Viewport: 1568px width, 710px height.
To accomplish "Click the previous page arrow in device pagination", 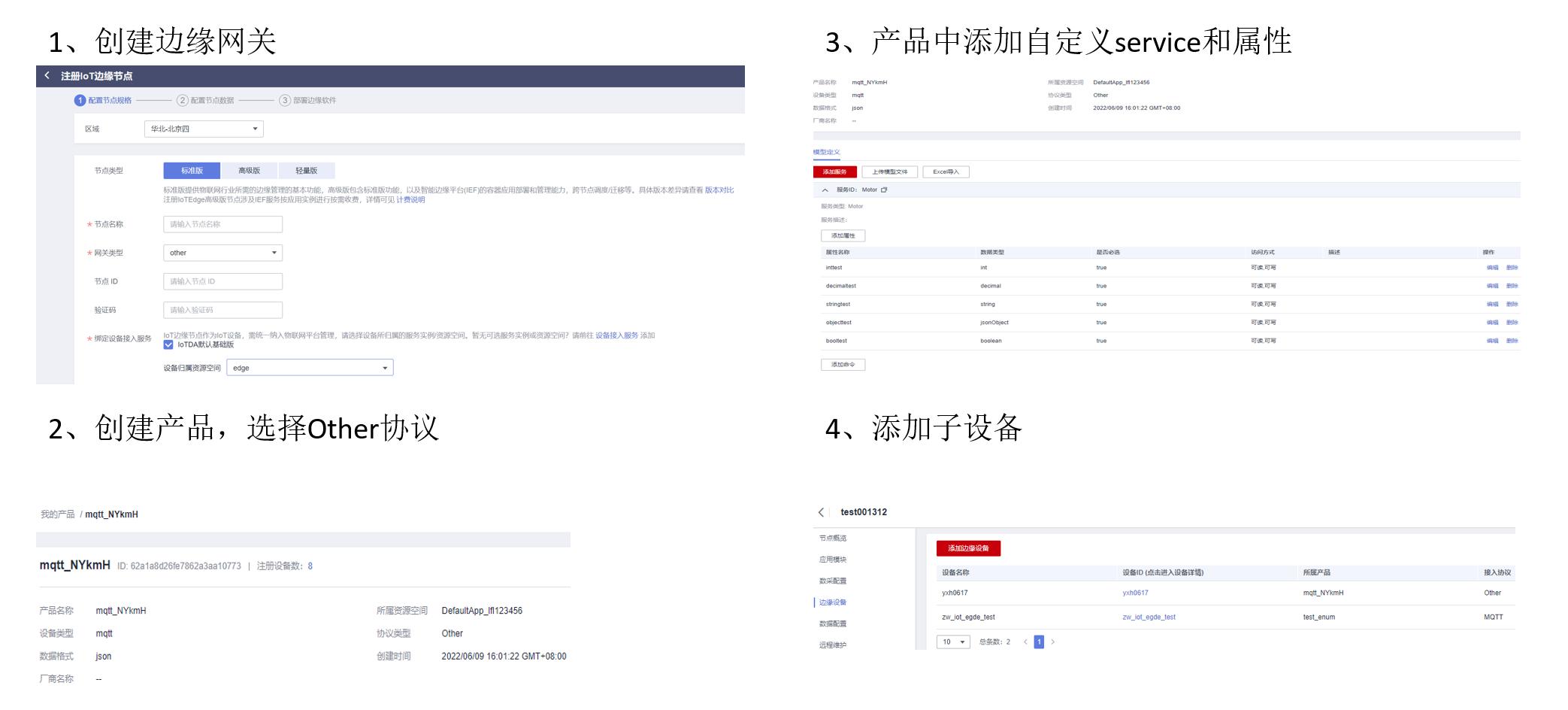I will (x=1024, y=642).
